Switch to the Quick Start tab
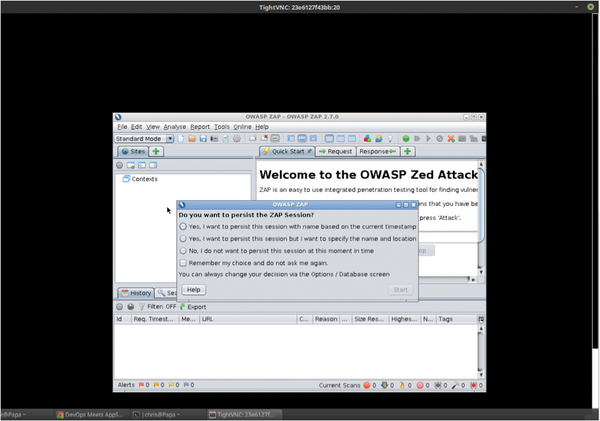The width and height of the screenshot is (600, 421). (287, 152)
